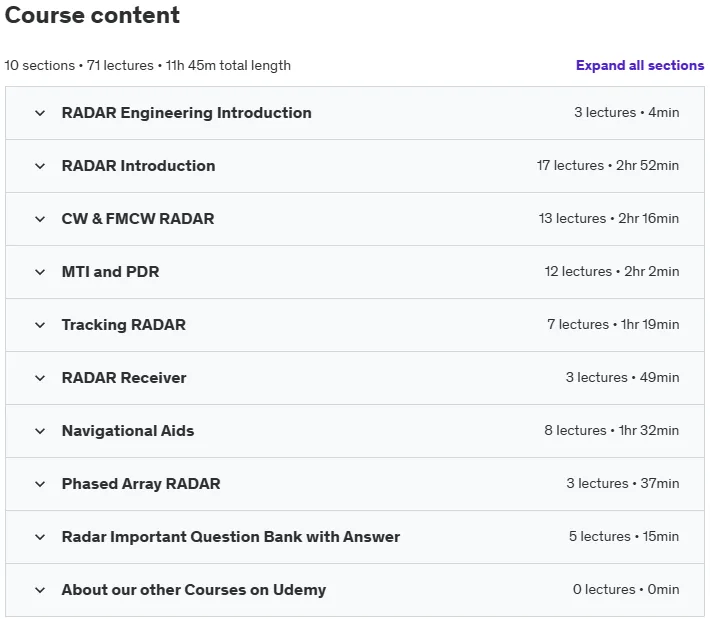Select RADAR Engineering Introduction section title

[187, 113]
